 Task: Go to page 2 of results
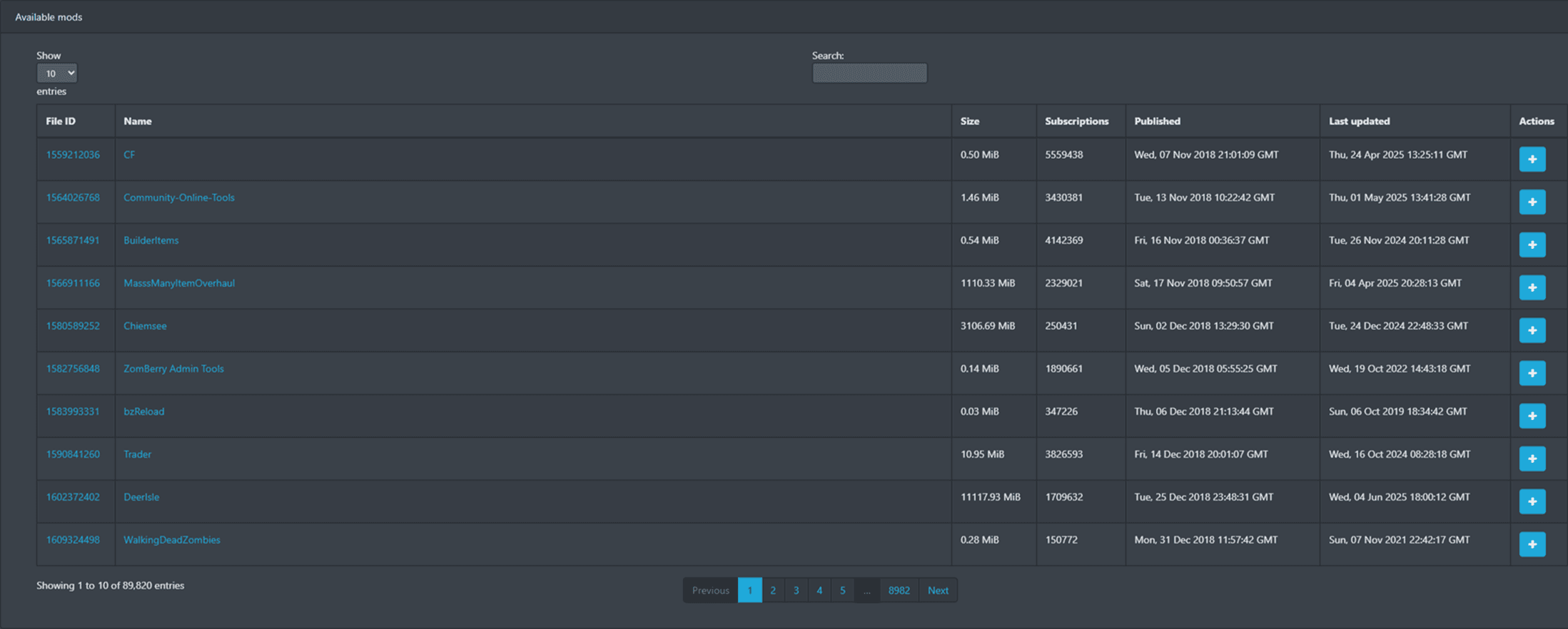pyautogui.click(x=773, y=590)
